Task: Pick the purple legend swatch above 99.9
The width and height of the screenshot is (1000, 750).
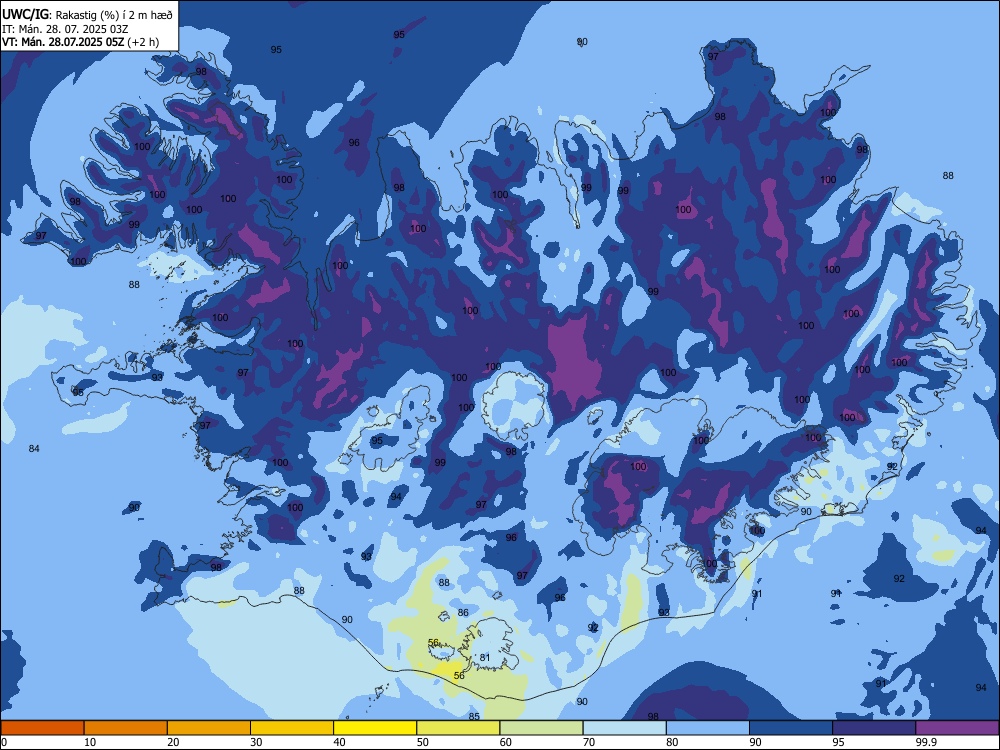Action: (957, 728)
